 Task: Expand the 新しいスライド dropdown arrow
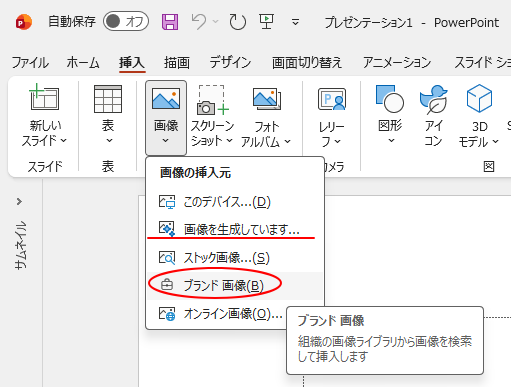(x=64, y=141)
